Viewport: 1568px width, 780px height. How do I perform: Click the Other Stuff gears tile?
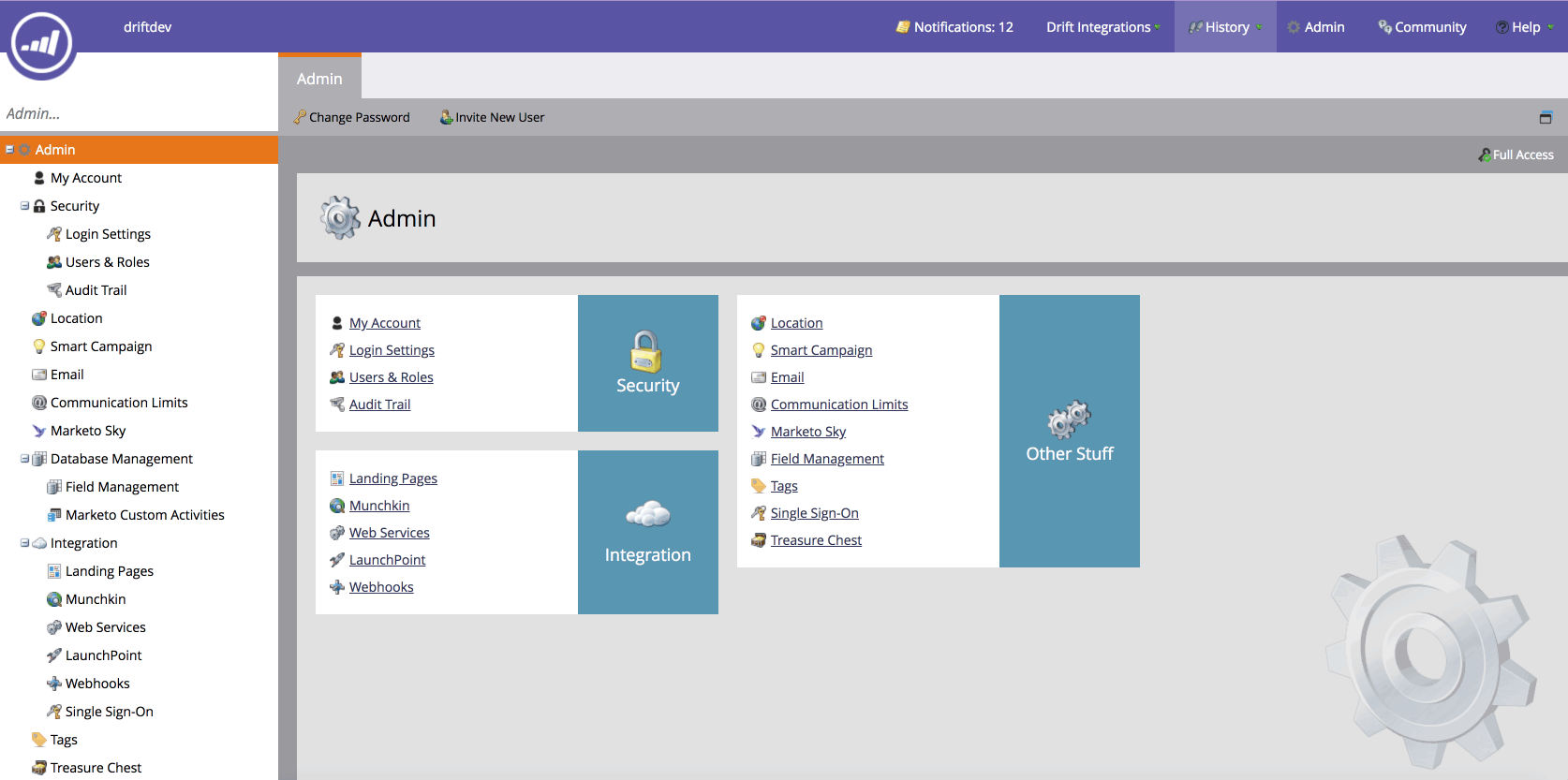[x=1070, y=431]
